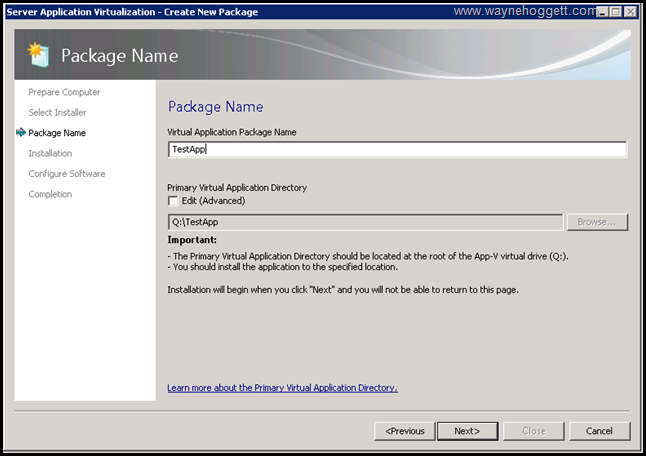
Task: Enable the Edit (Advanced) checkbox
Action: coord(174,201)
